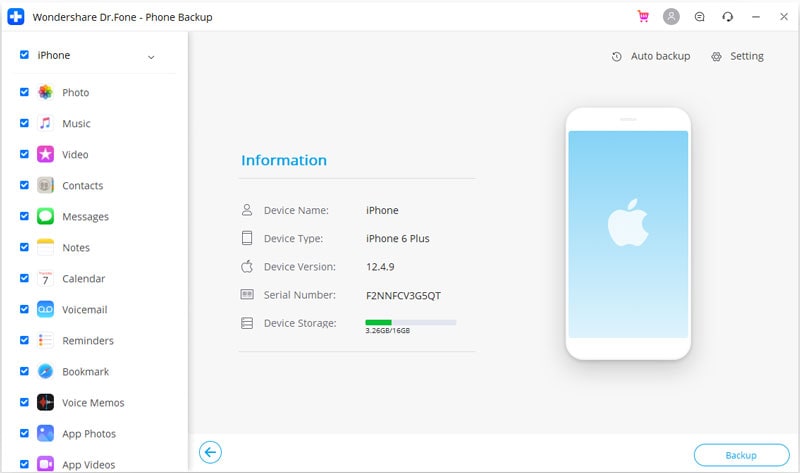The width and height of the screenshot is (800, 473).
Task: Open the user account profile icon
Action: [671, 17]
